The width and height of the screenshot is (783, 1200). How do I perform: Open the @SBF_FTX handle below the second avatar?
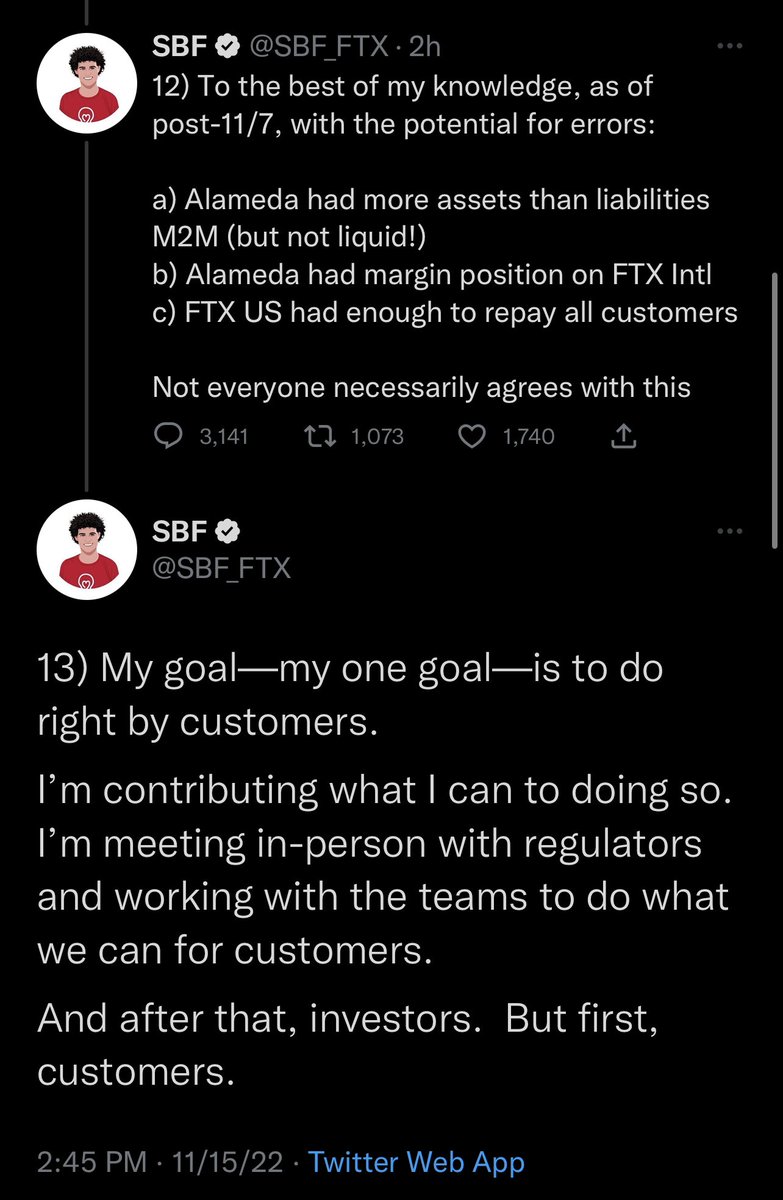click(x=221, y=568)
